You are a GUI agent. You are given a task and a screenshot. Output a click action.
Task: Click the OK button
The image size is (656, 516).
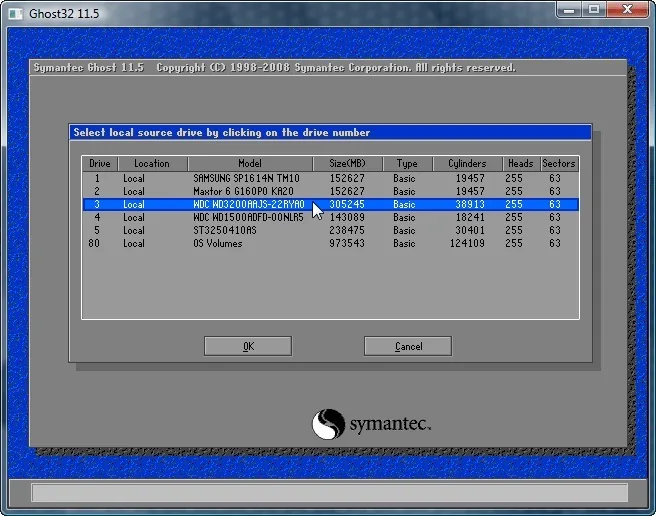[248, 346]
